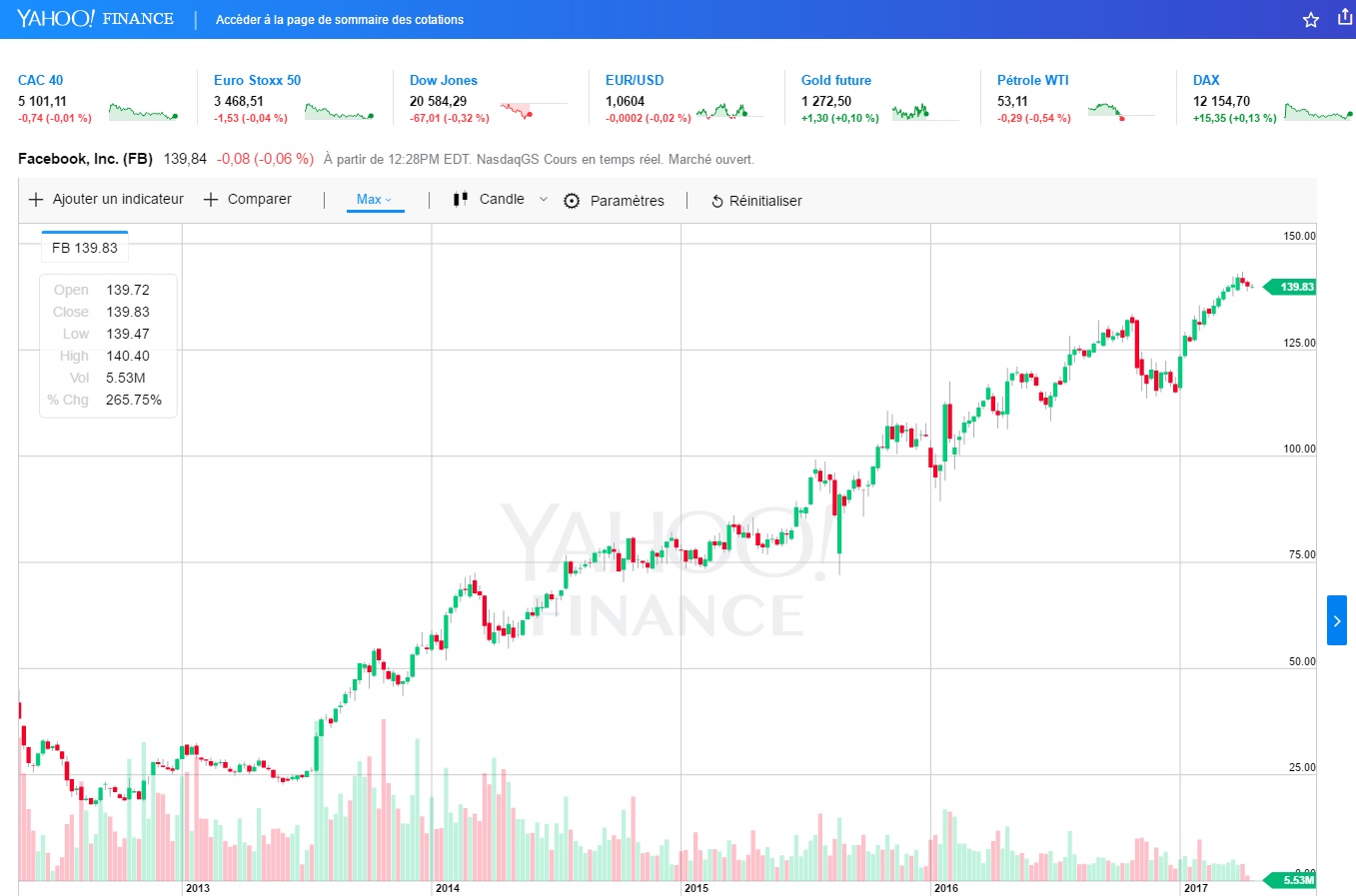The height and width of the screenshot is (896, 1356).
Task: Click the 2014 label on the time axis
Action: tap(448, 888)
